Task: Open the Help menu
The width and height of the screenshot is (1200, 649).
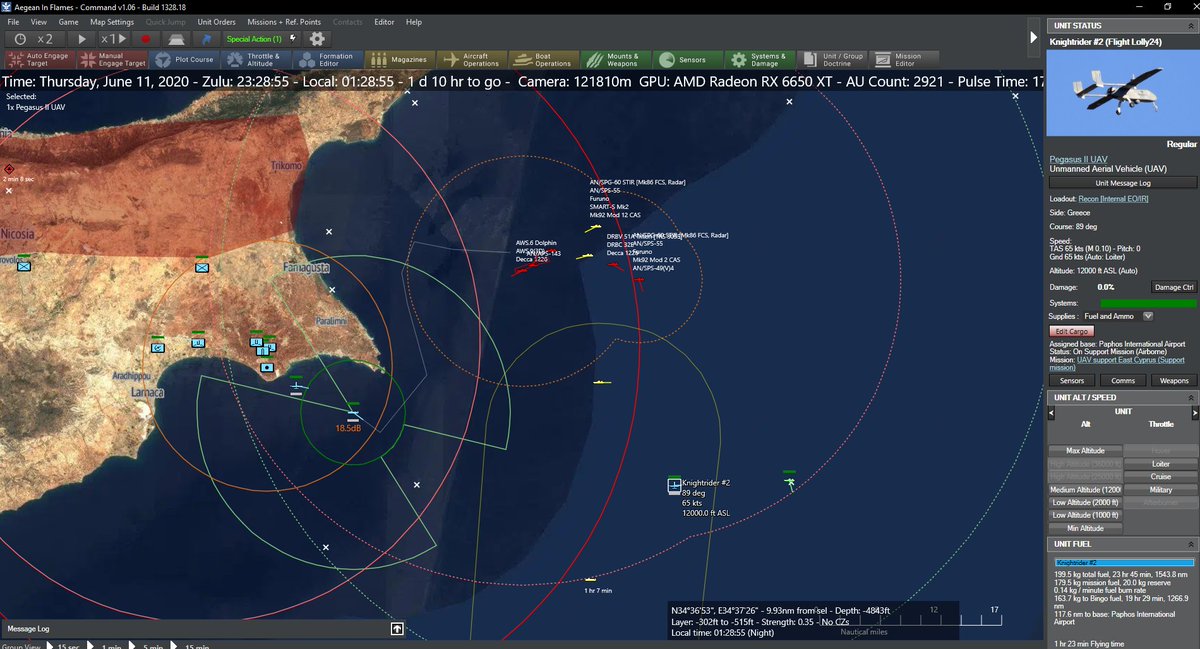Action: click(413, 21)
